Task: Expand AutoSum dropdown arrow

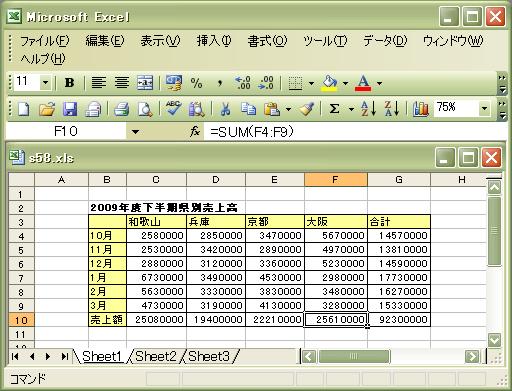Action: [x=351, y=109]
